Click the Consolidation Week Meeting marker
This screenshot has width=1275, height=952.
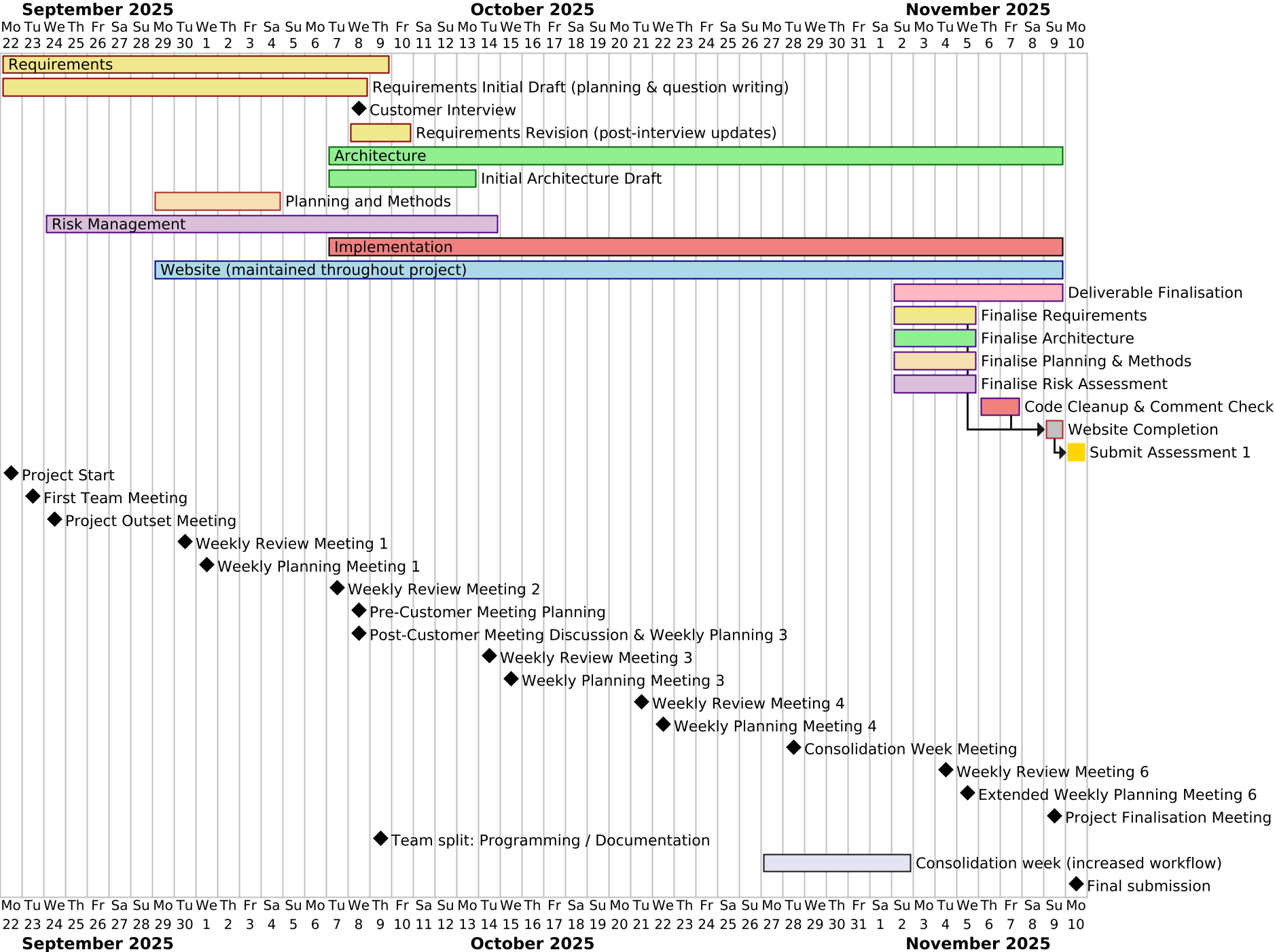793,746
